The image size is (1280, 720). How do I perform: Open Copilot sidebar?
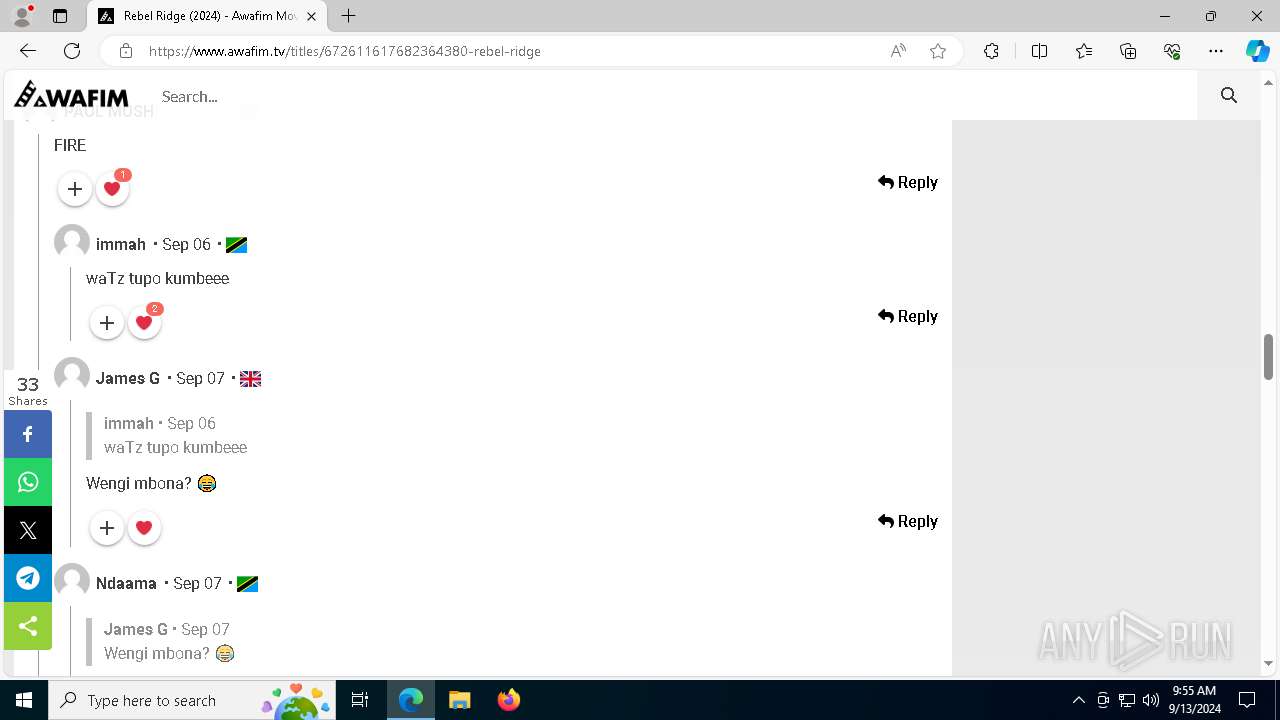[x=1257, y=51]
